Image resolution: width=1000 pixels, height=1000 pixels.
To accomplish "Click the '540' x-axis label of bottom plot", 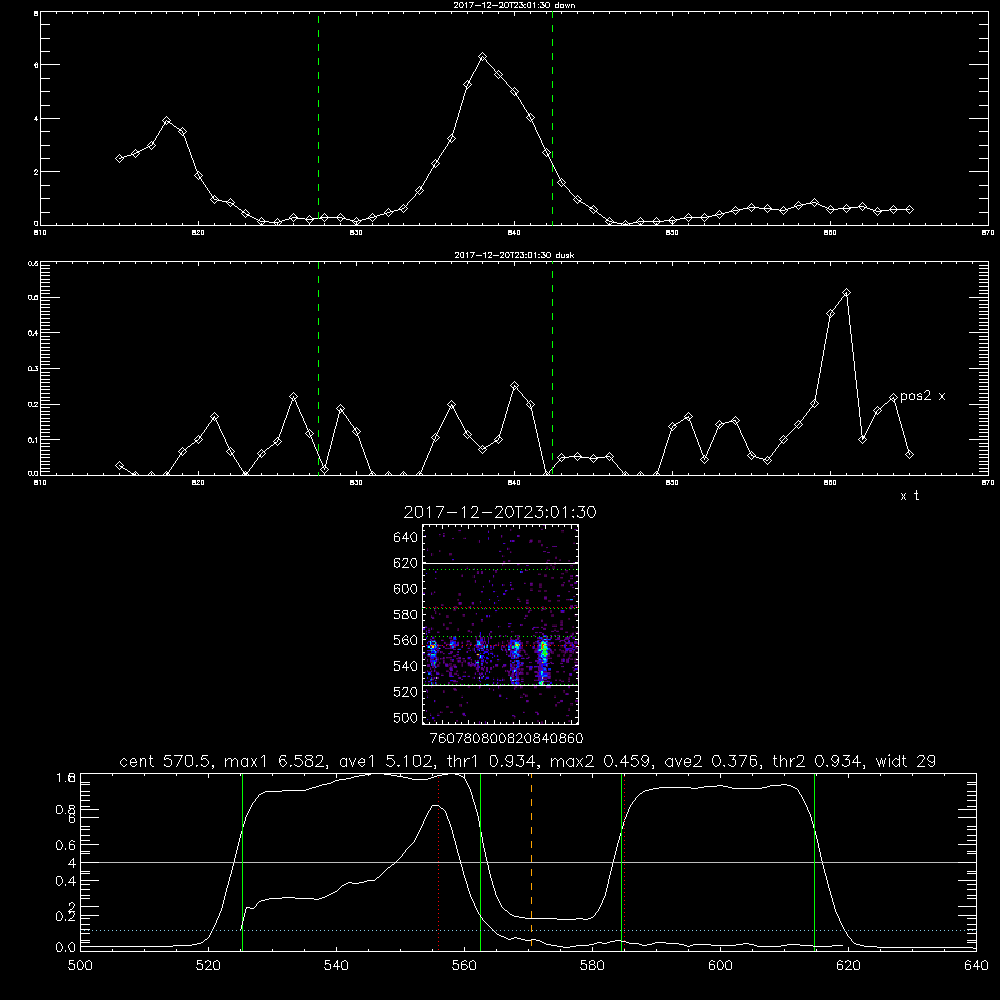I will tap(336, 966).
